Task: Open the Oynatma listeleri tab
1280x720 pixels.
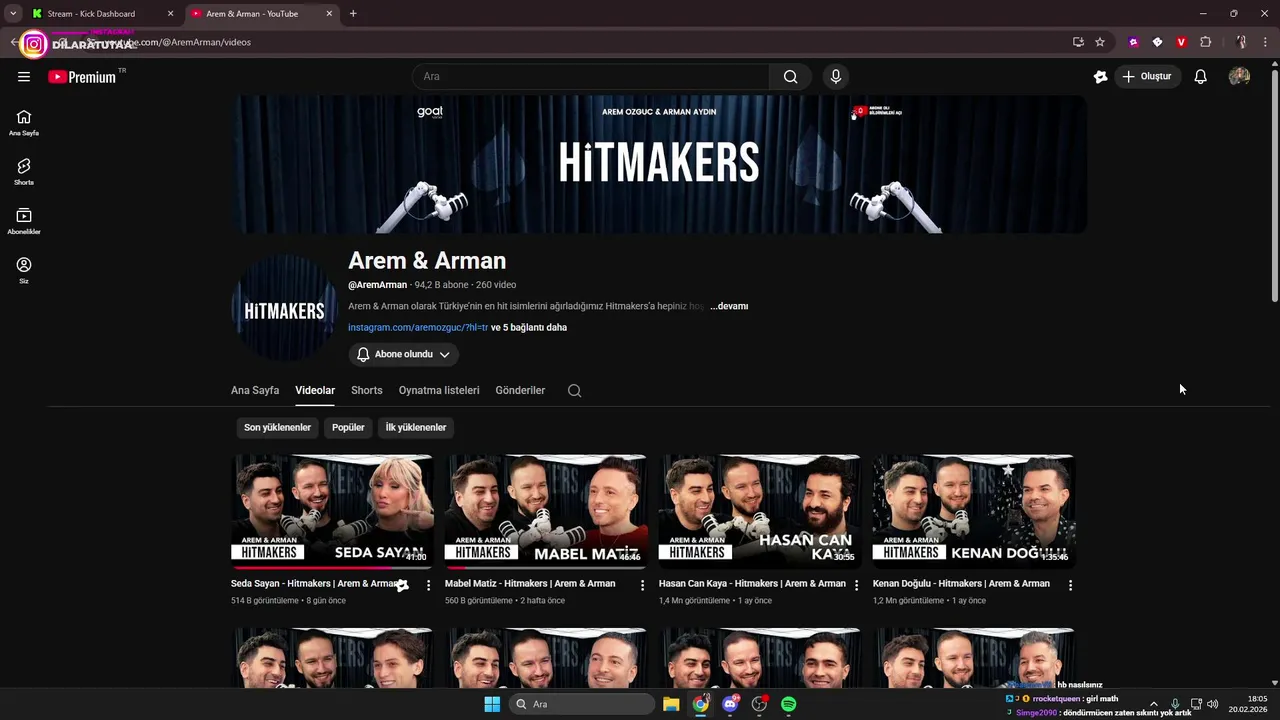Action: 439,390
